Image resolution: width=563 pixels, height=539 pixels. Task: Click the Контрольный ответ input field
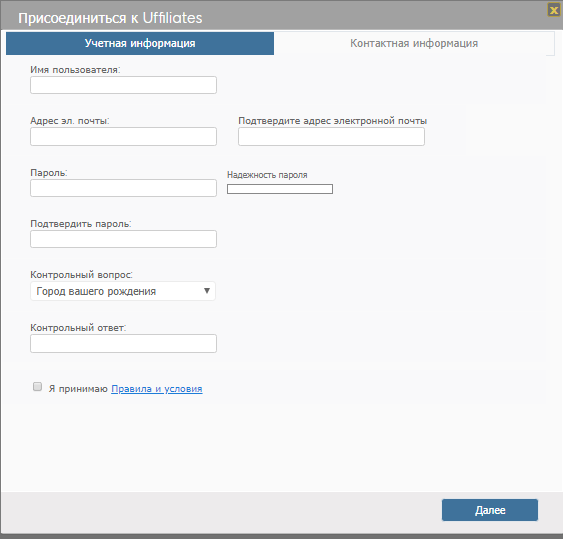pos(124,344)
